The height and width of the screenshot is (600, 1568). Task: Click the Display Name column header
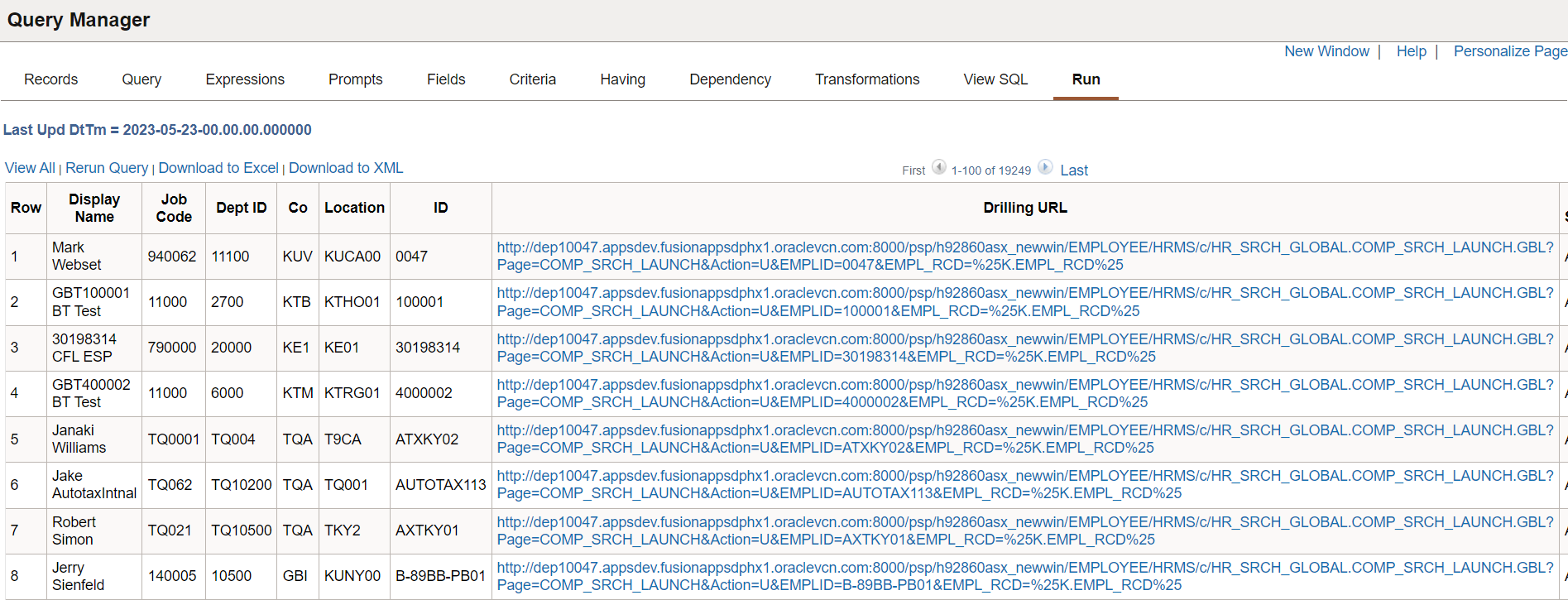(94, 208)
